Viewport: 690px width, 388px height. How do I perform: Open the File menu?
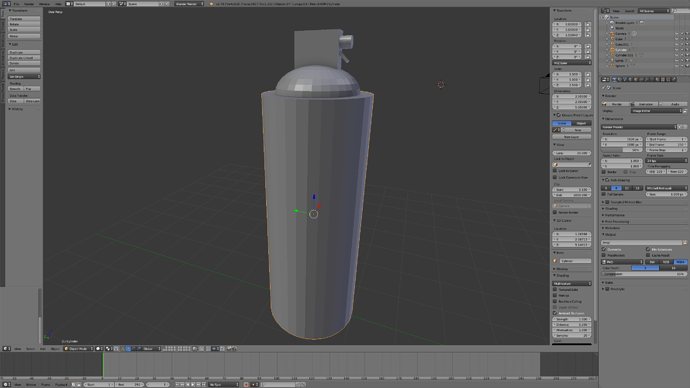click(x=16, y=4)
